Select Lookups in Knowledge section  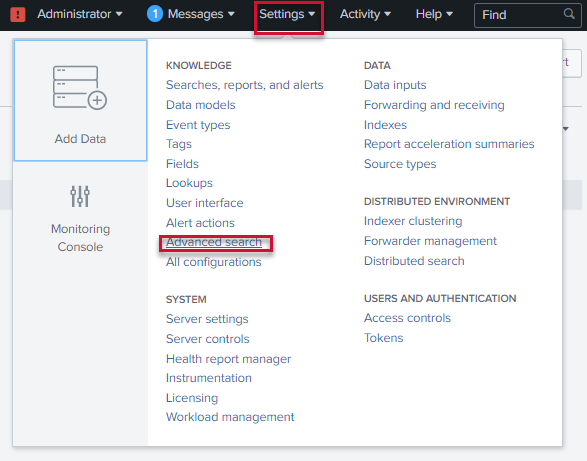(189, 183)
